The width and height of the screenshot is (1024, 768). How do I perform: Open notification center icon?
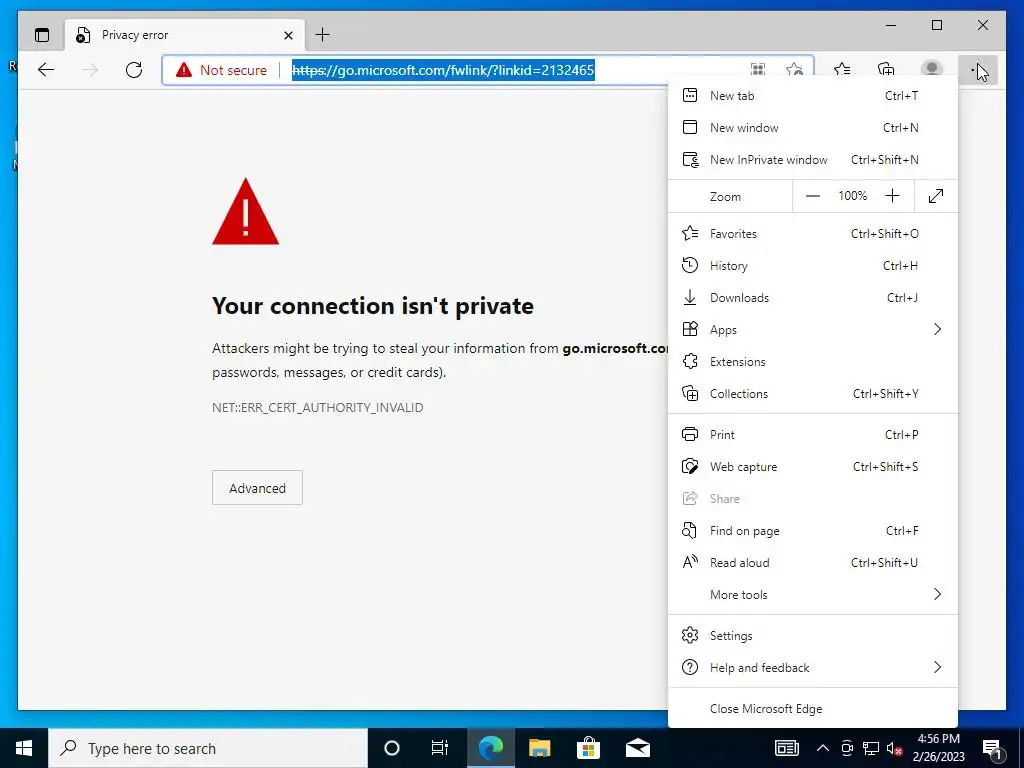coord(992,748)
